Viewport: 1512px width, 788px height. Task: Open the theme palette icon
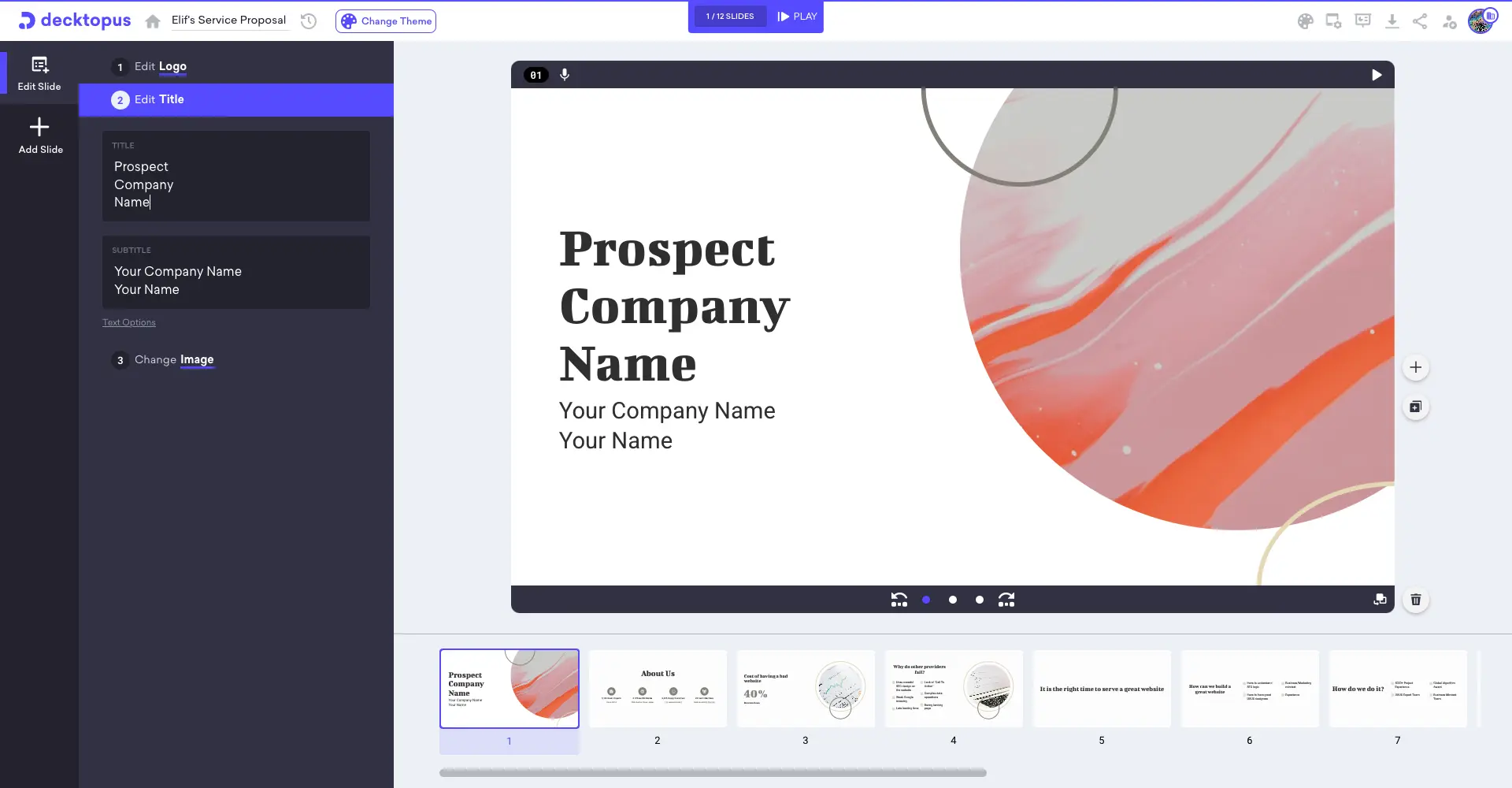point(1305,21)
